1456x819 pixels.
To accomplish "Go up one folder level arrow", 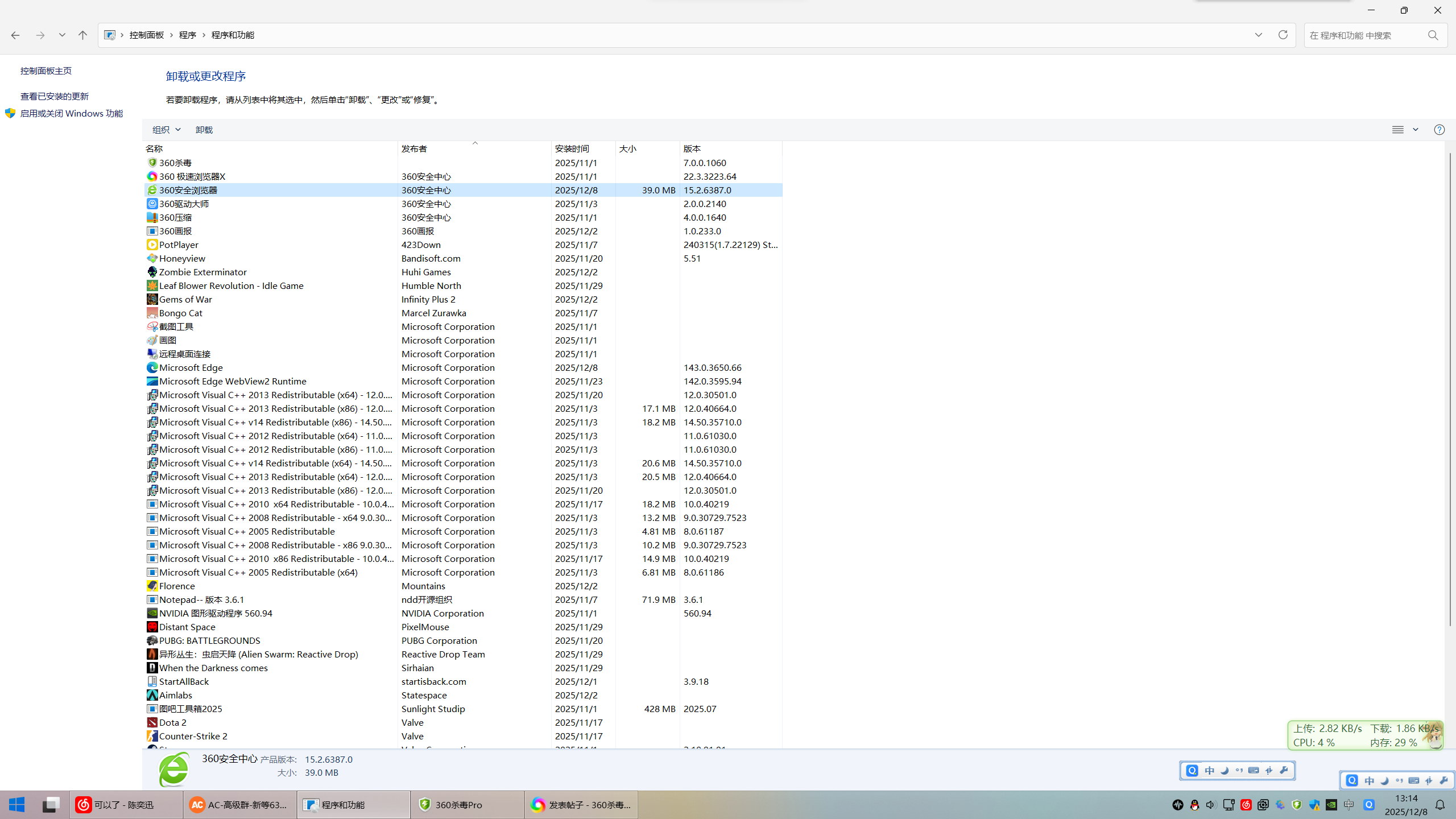I will pos(82,35).
